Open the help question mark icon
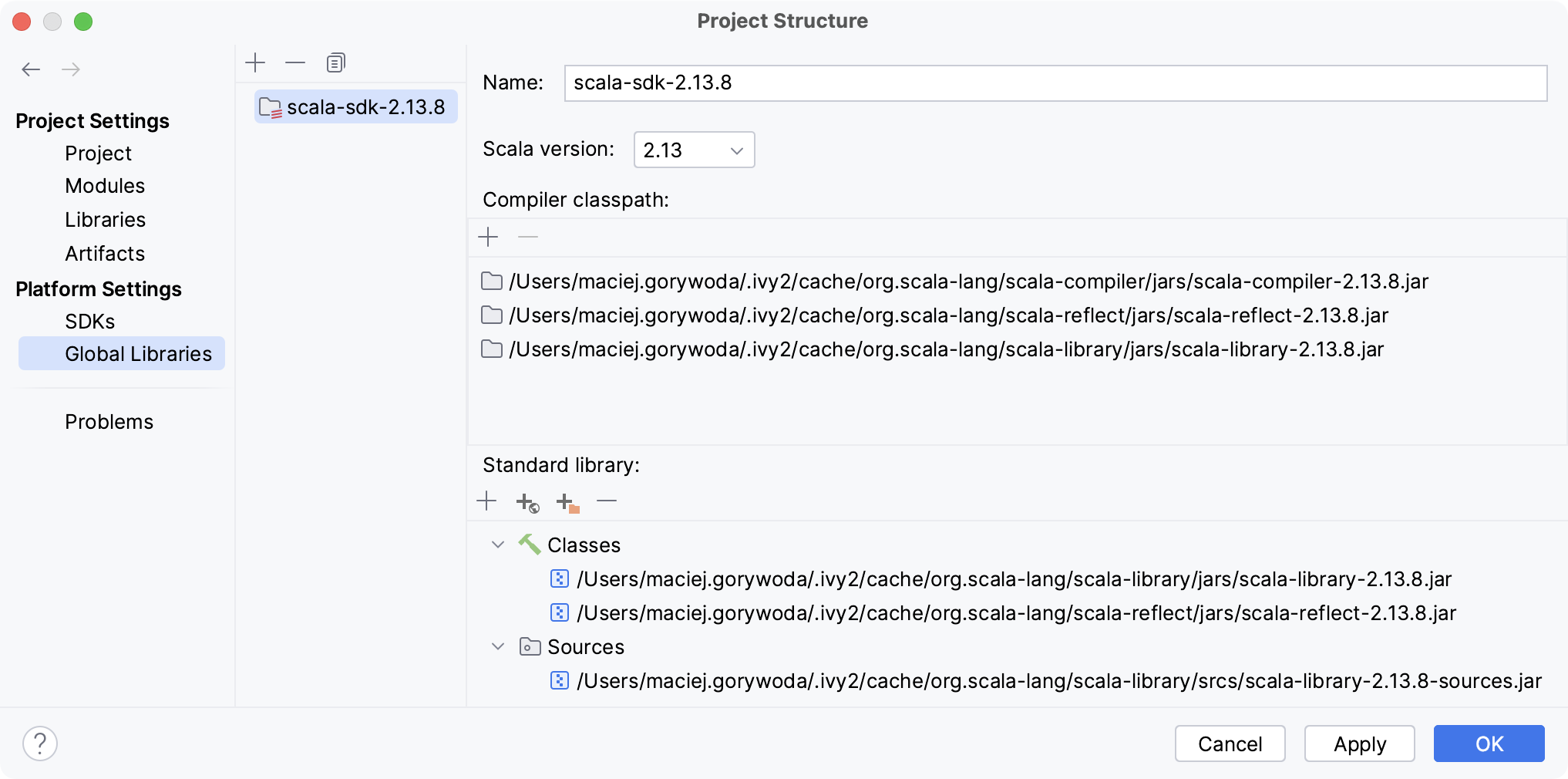 click(41, 743)
